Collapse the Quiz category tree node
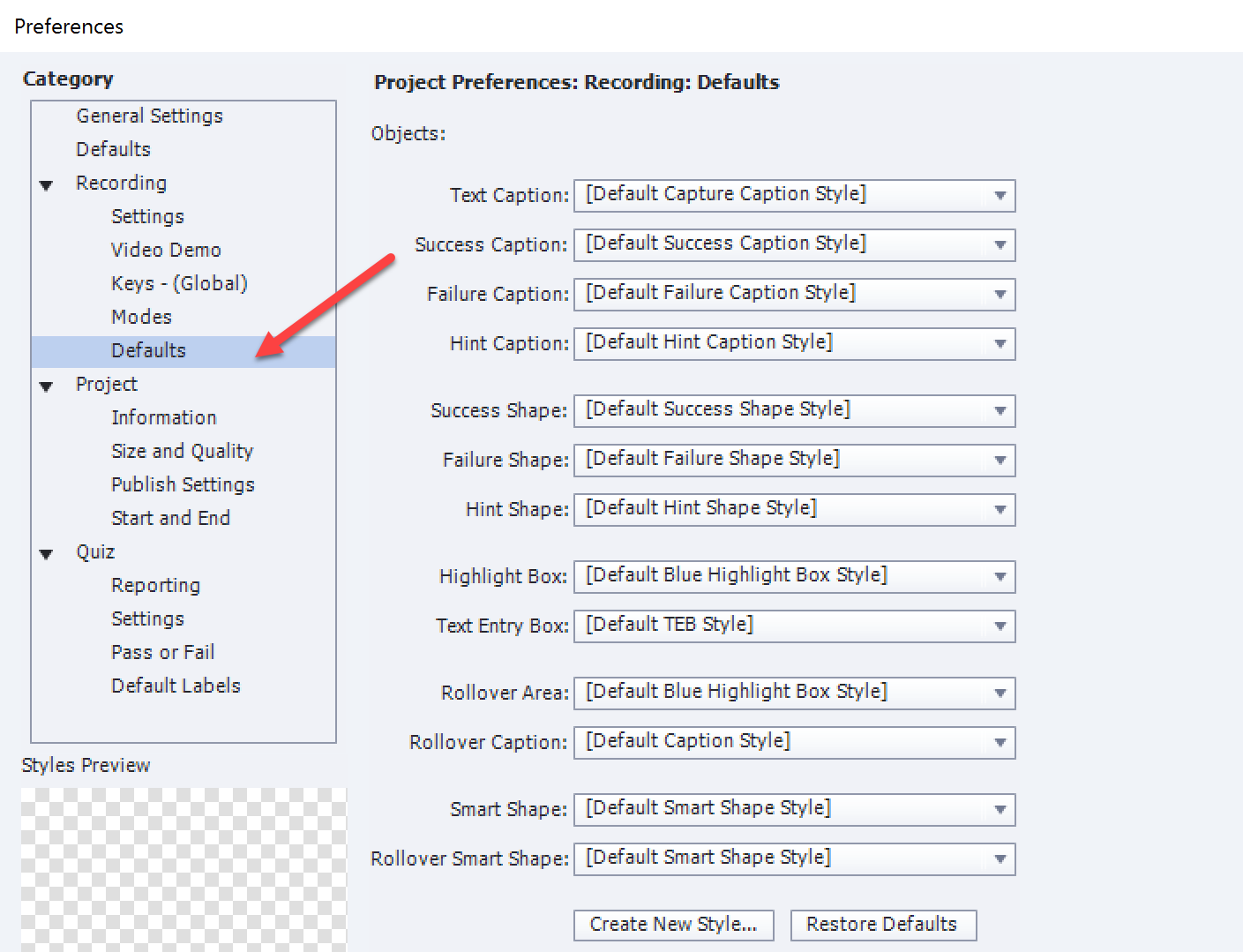 point(47,553)
